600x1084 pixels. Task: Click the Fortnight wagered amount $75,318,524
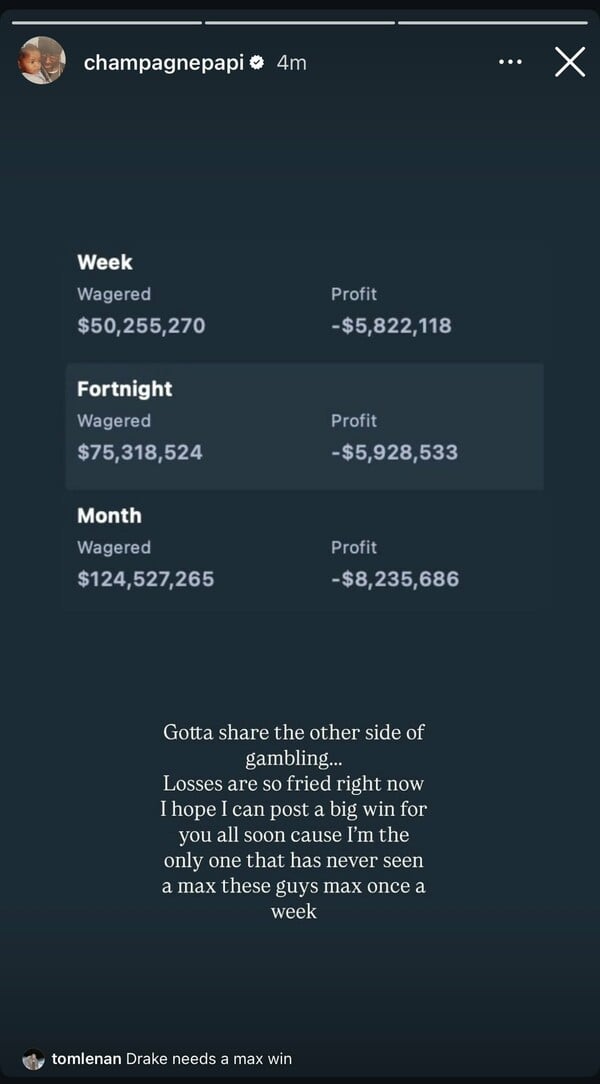(x=140, y=452)
